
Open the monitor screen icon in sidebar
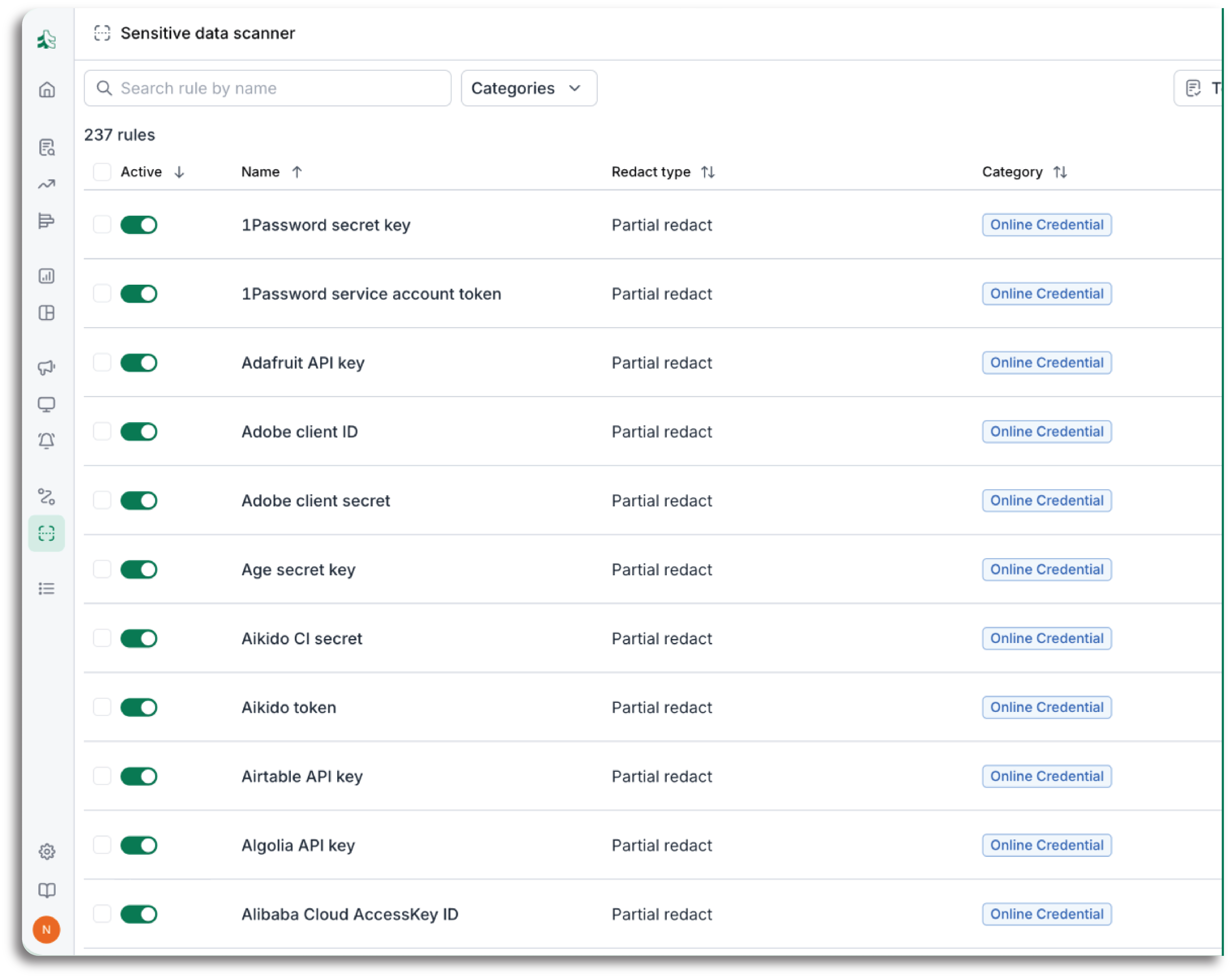tap(47, 404)
